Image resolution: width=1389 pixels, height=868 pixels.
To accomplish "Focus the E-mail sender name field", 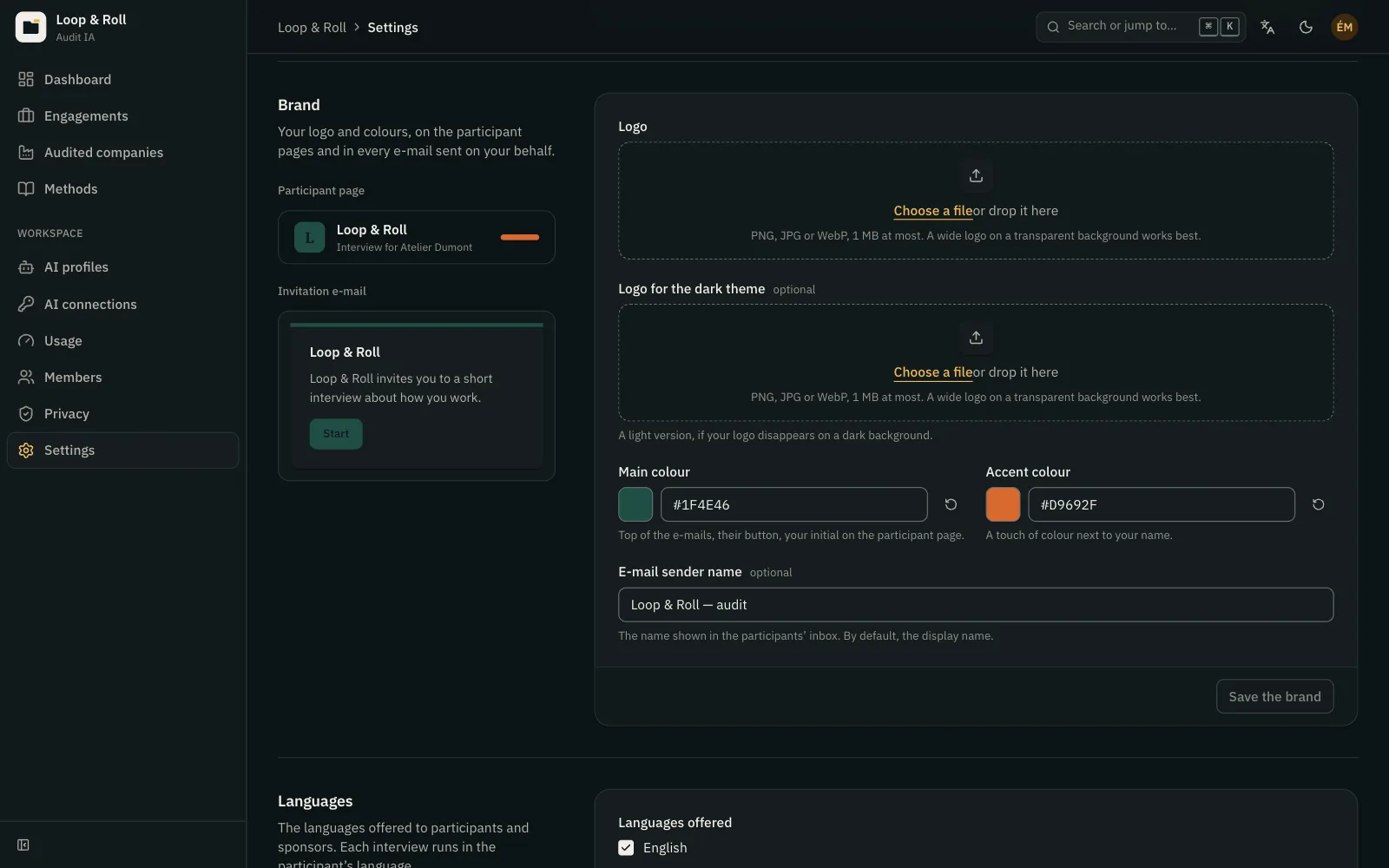I will [x=976, y=605].
